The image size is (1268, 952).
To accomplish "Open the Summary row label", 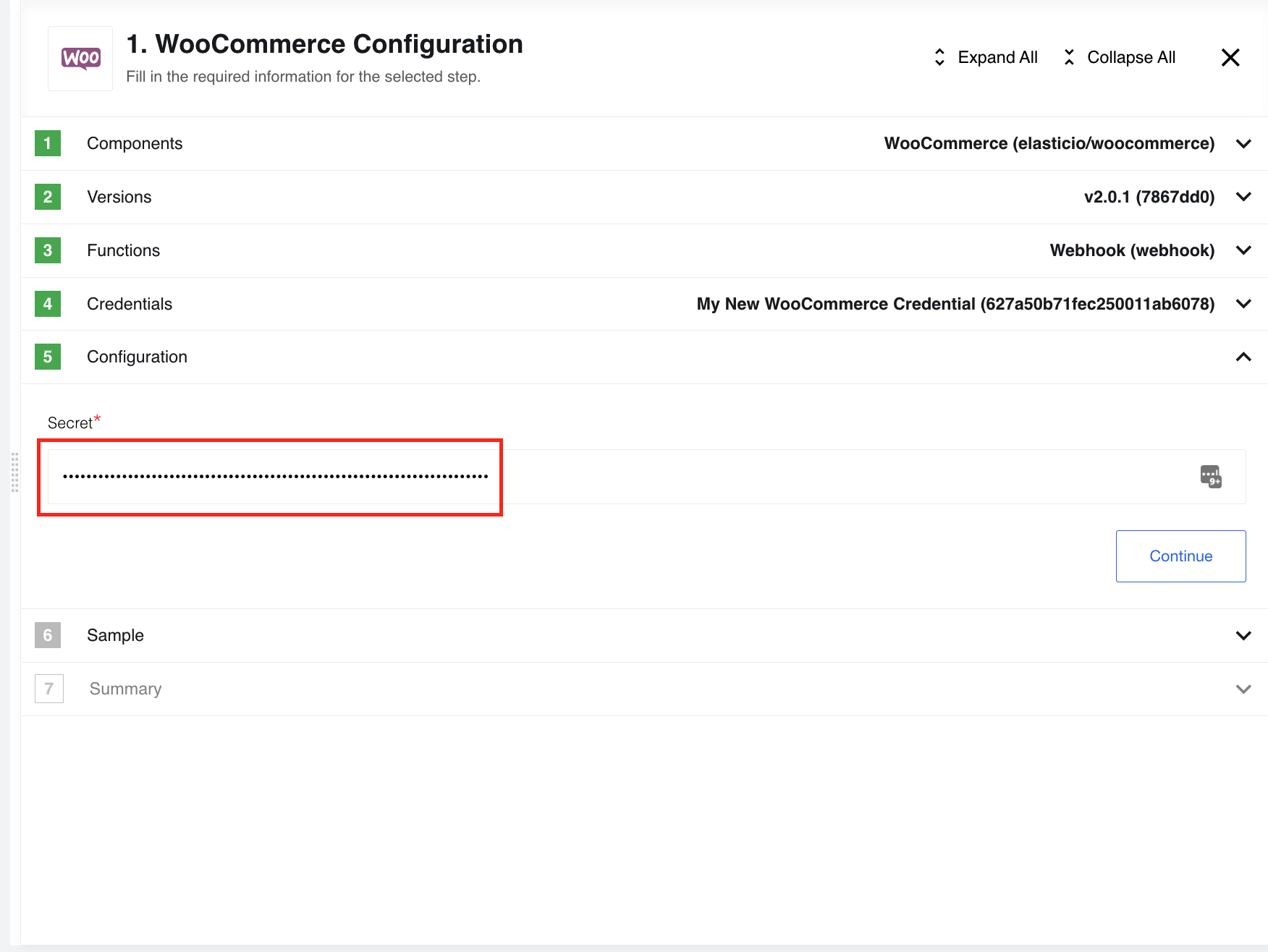I will click(125, 689).
